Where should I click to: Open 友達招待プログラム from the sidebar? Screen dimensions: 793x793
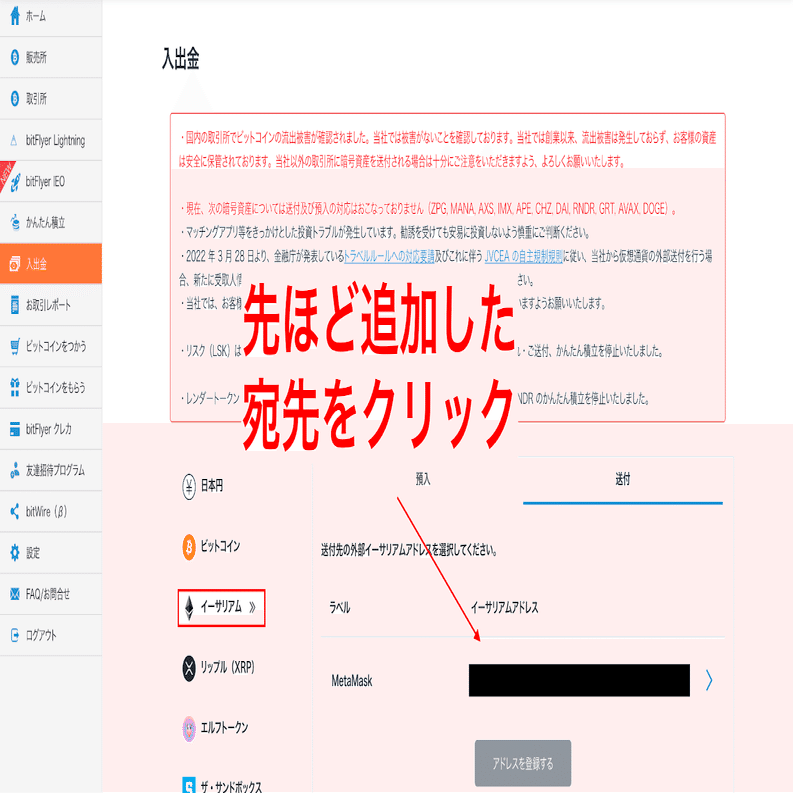point(51,470)
